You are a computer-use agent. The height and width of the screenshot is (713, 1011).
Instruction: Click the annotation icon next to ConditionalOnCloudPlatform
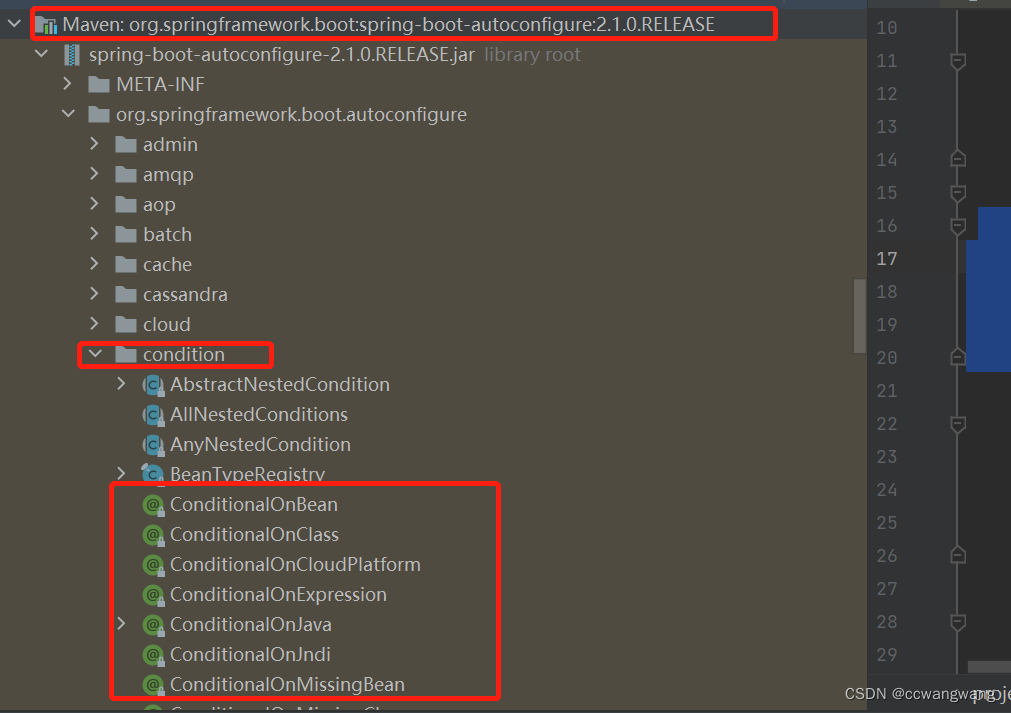point(152,564)
